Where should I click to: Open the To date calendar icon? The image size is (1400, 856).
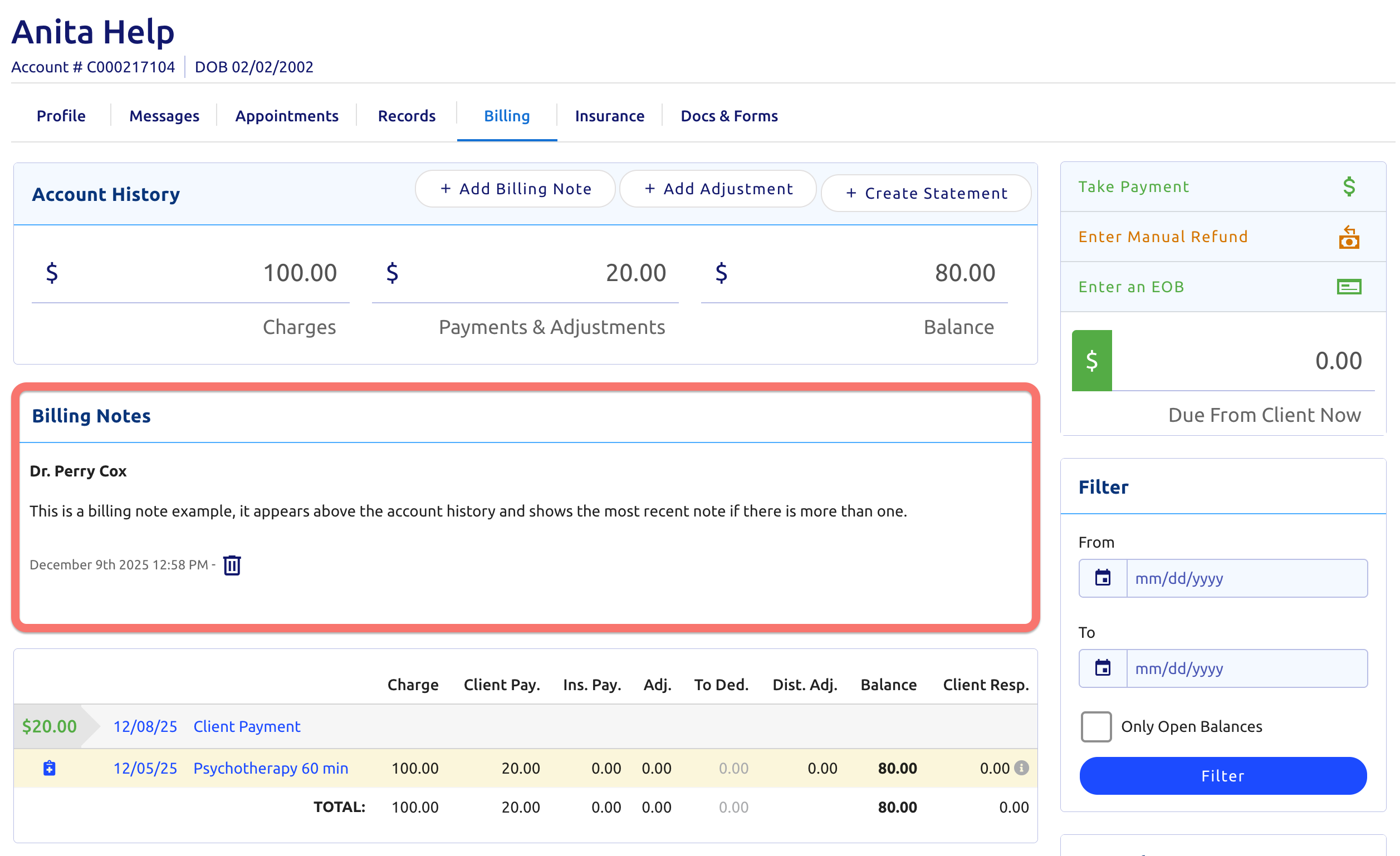(x=1102, y=668)
